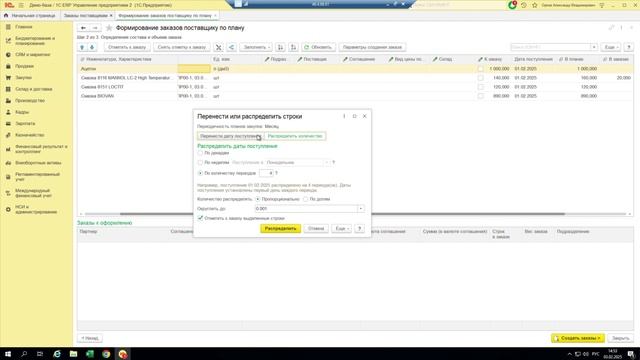Viewport: 640px width, 360px height.
Task: Check К заказу box for Смазка MANNOL row
Action: point(480,78)
